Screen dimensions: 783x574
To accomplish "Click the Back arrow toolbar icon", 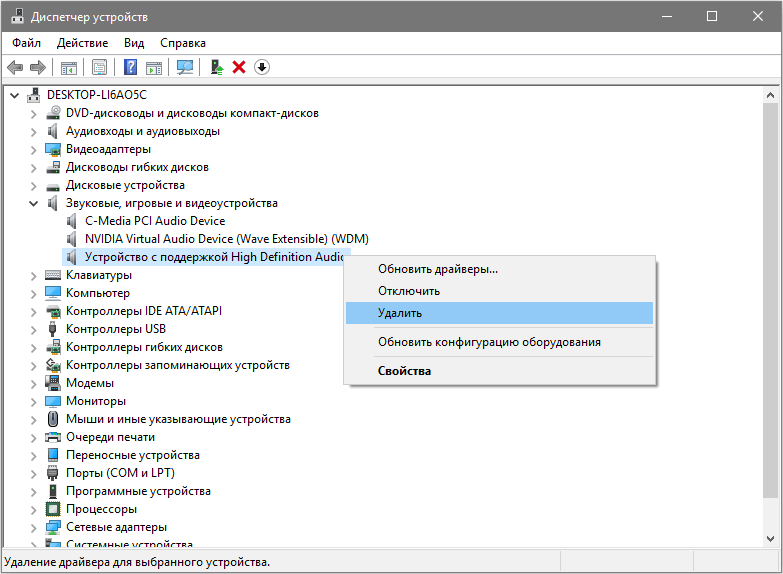I will (x=15, y=67).
